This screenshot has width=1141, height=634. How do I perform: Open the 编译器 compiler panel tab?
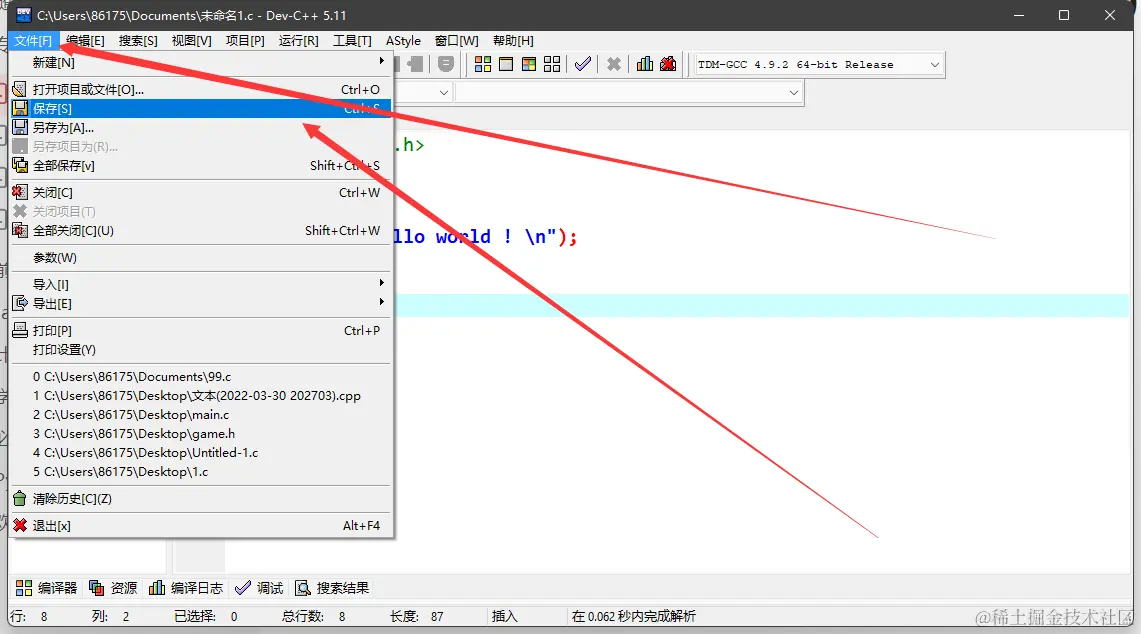[47, 587]
